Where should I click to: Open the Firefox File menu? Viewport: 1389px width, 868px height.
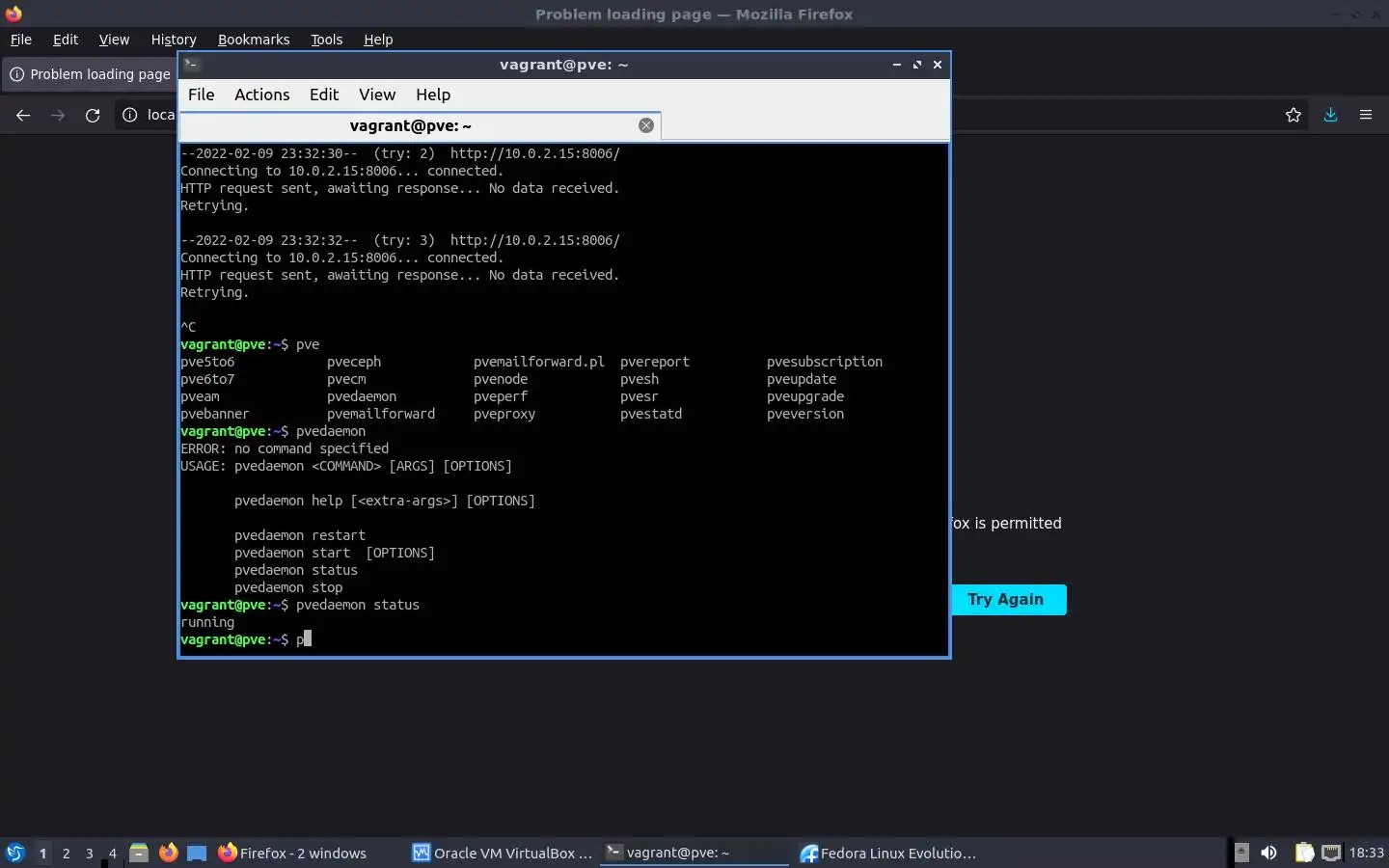pos(20,40)
